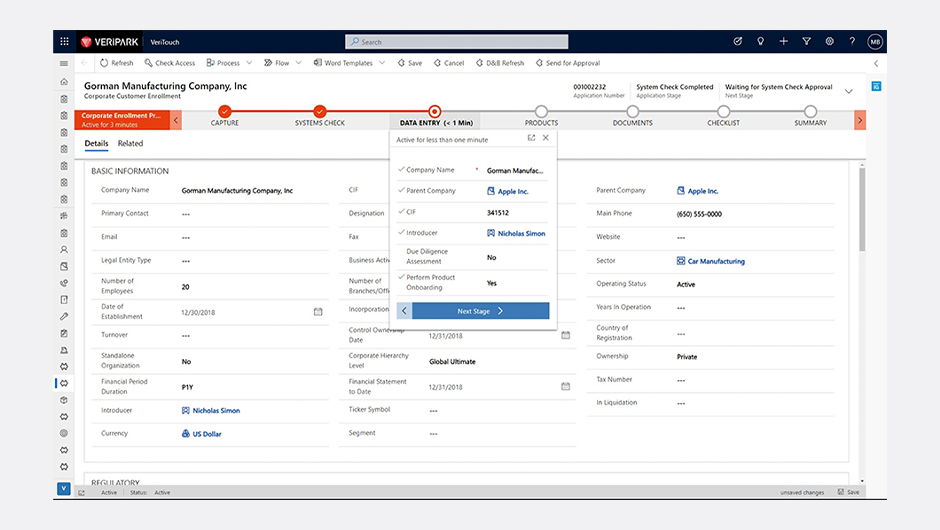Expand the header fields chevron
Screen dimensions: 940x530
(849, 92)
